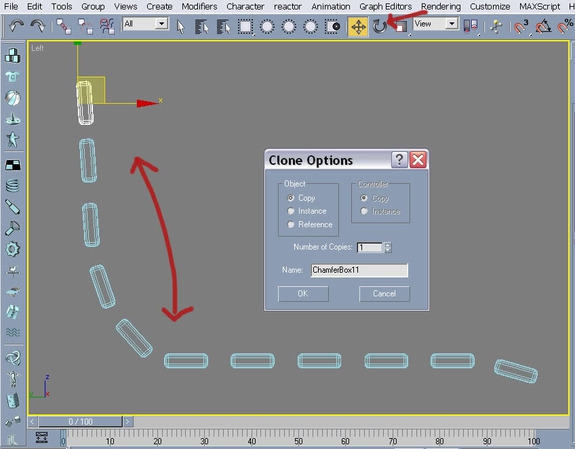Image resolution: width=575 pixels, height=449 pixels.
Task: Click reactor Linear Dashpot icon
Action: coord(12,207)
